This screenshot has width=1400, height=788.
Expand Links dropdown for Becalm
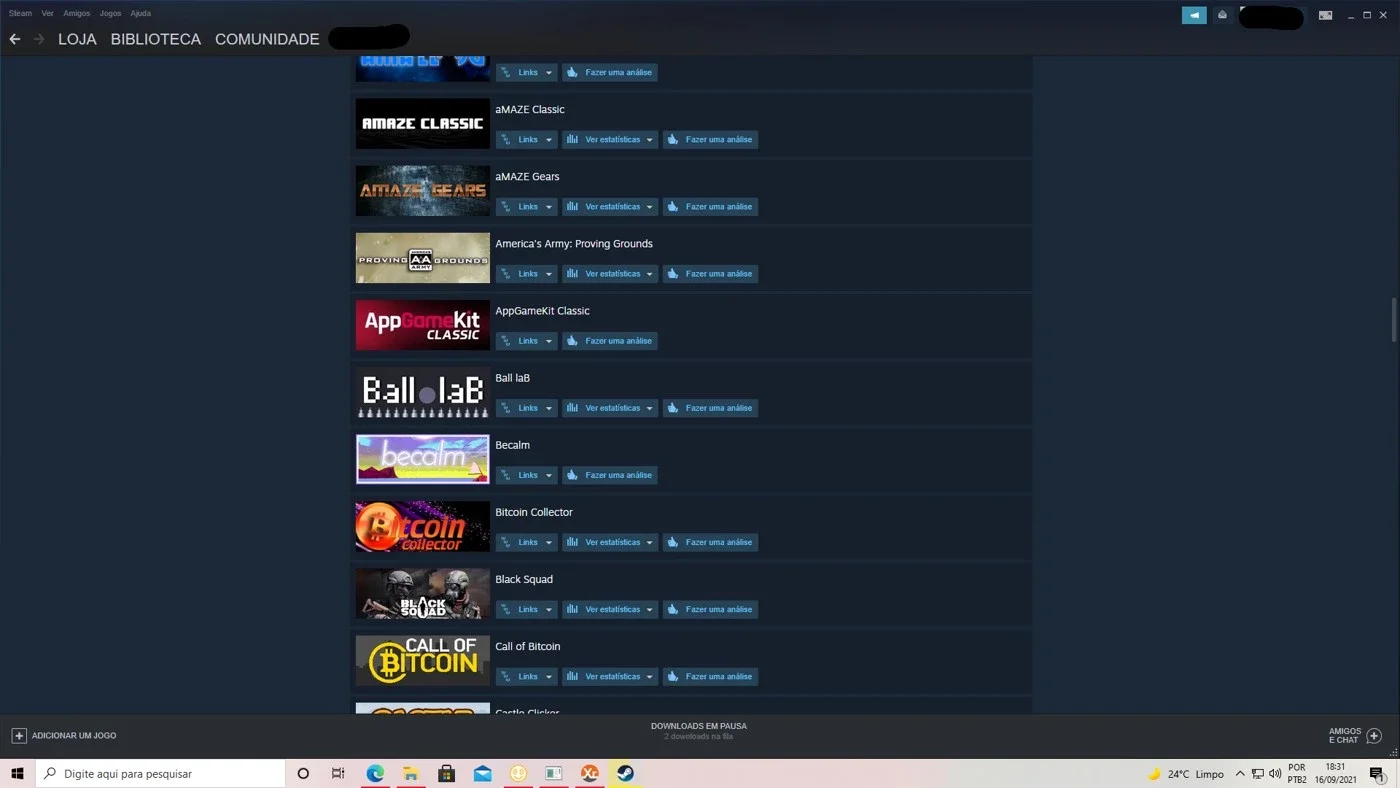(x=526, y=475)
